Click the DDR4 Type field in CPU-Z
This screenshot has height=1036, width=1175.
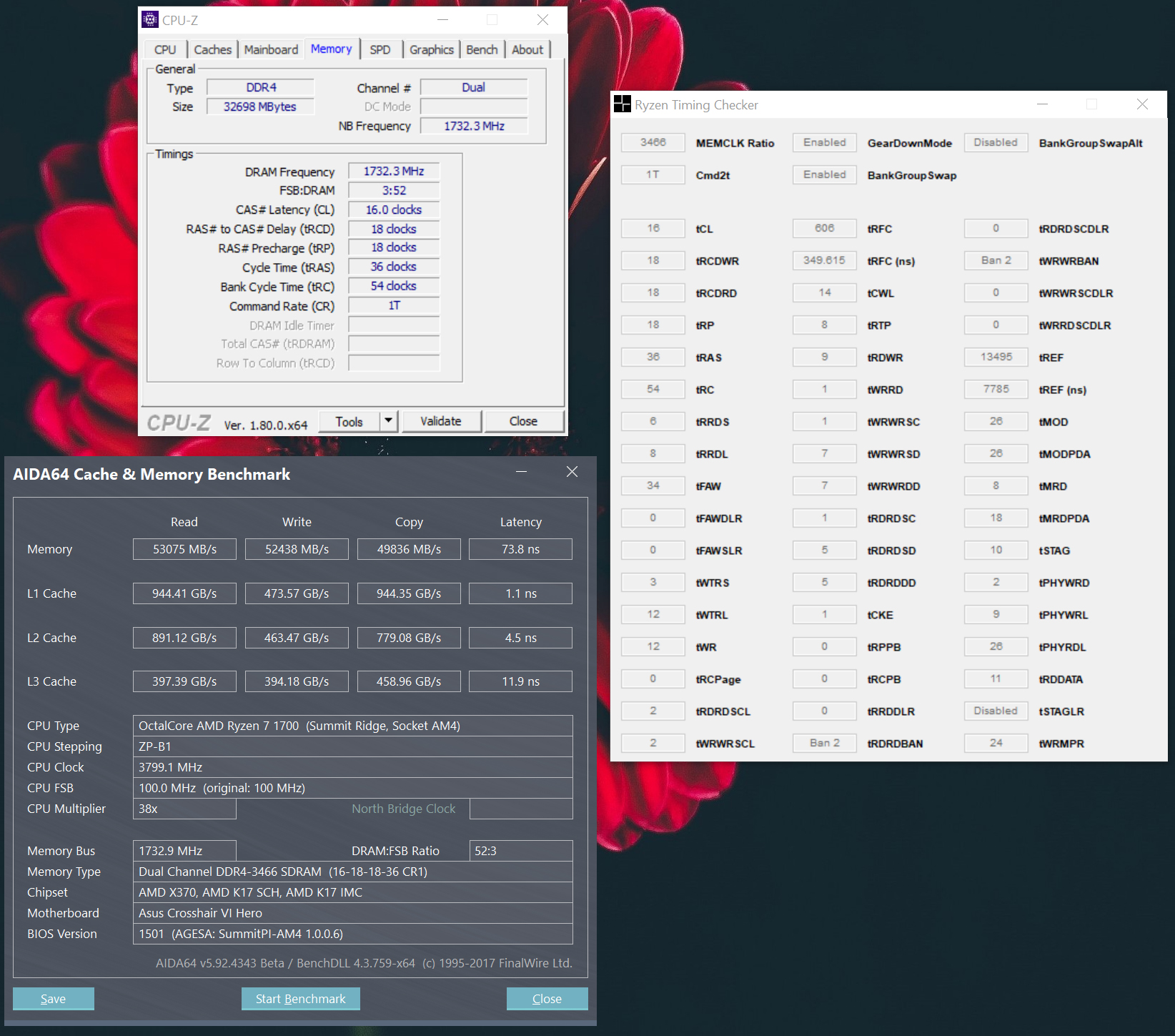tap(261, 87)
